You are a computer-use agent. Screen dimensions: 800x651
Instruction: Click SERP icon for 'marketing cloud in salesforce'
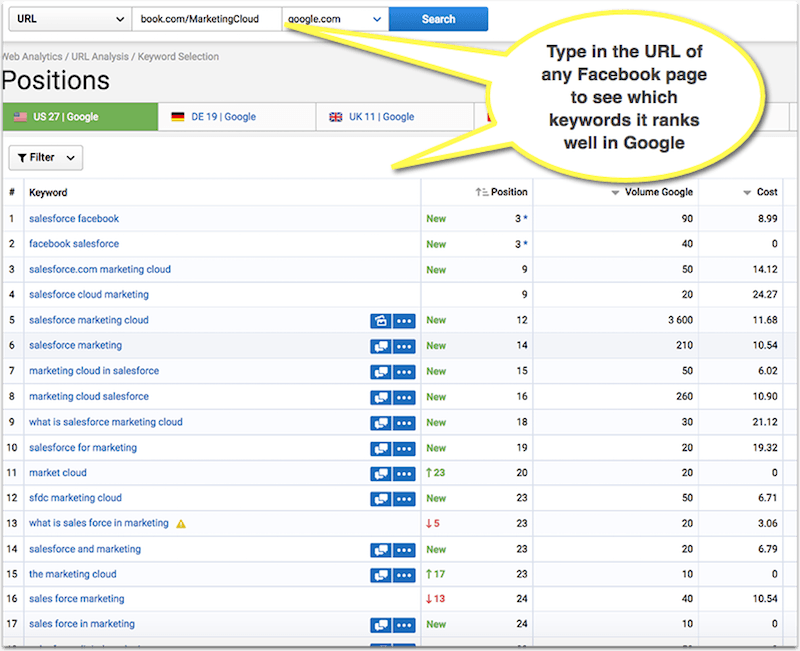(x=381, y=372)
